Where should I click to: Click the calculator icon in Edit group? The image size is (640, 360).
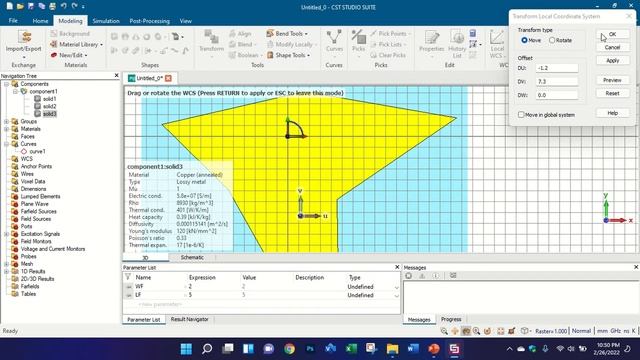(x=473, y=33)
